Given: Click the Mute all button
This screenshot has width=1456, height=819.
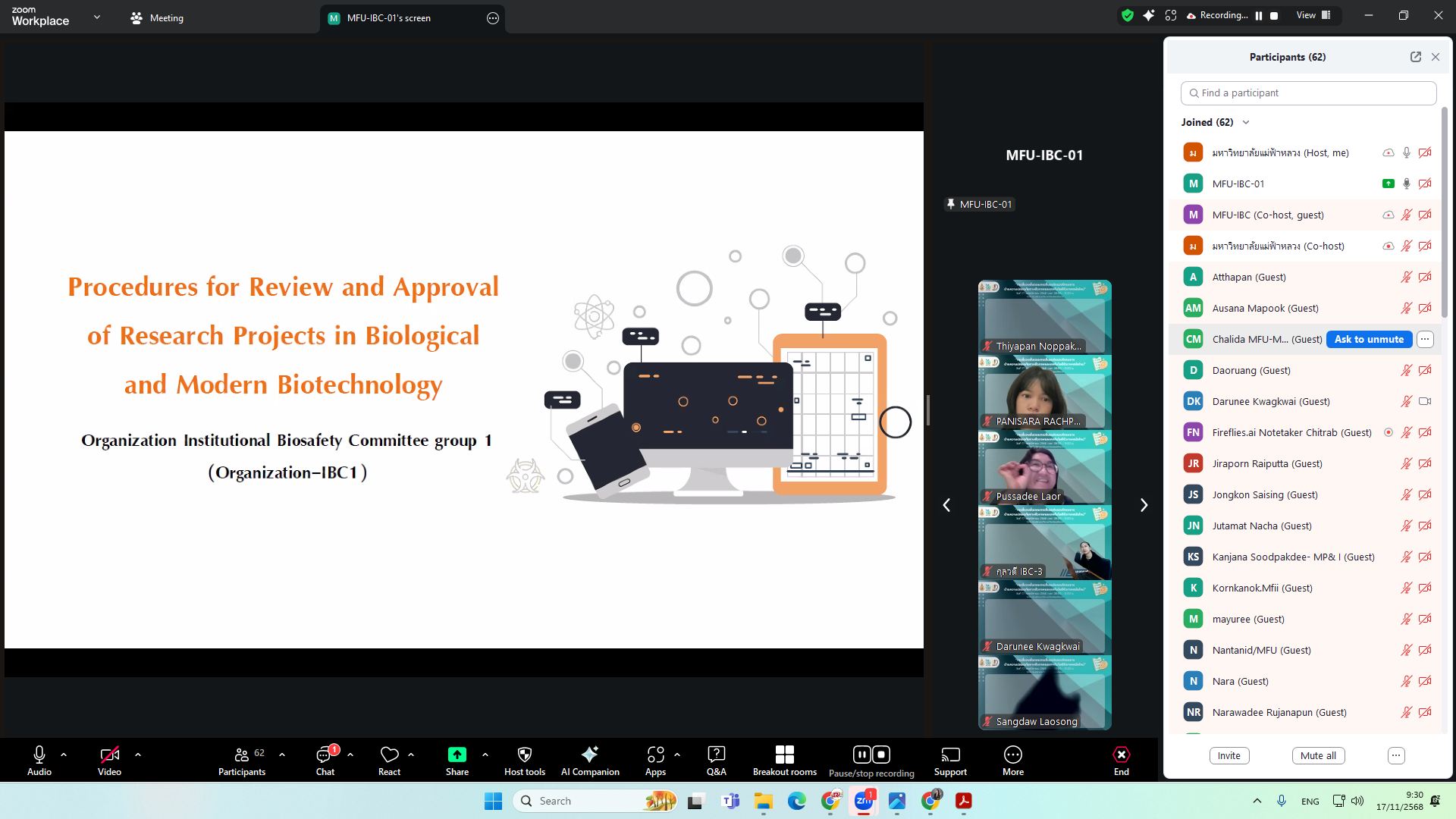Looking at the screenshot, I should coord(1317,755).
